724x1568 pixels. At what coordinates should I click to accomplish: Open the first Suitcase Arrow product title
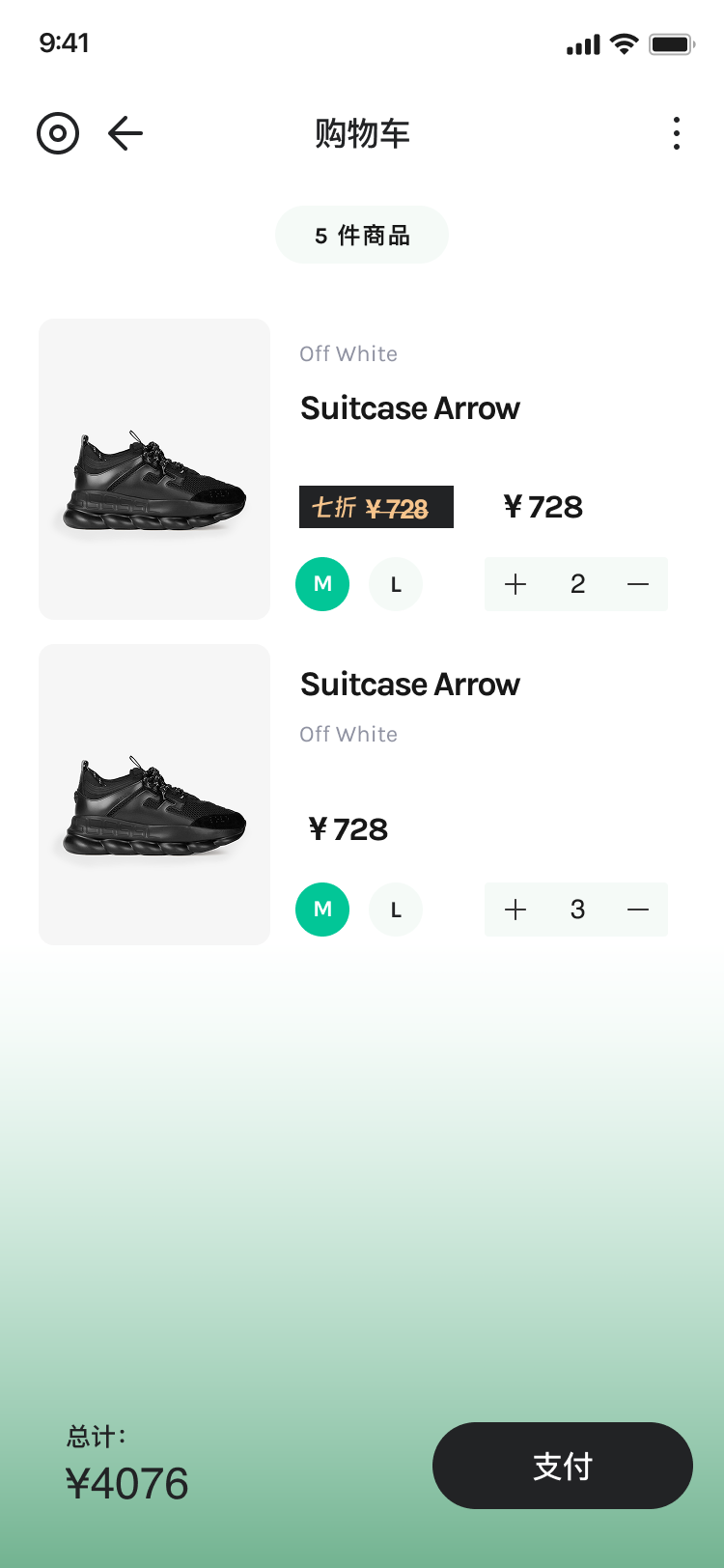click(410, 408)
